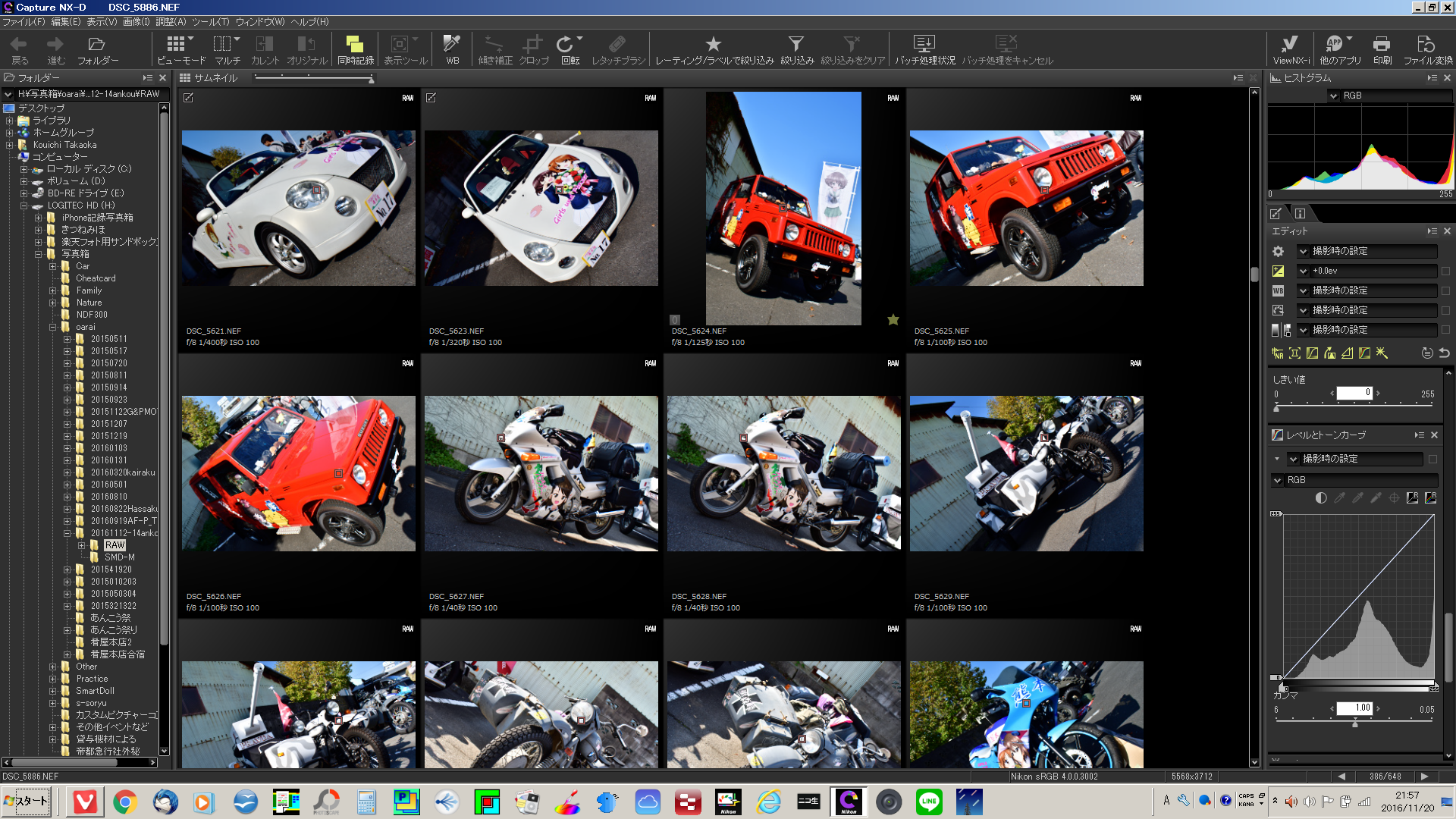This screenshot has height=819, width=1456.
Task: Toggle the white balance adjustment checkbox
Action: 1445,290
